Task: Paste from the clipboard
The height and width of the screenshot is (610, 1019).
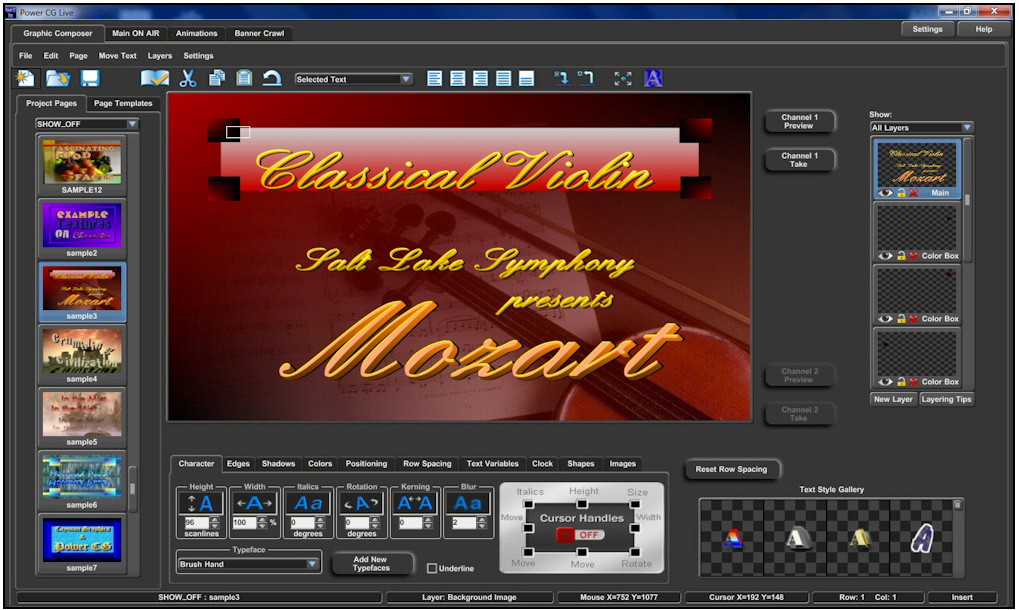Action: tap(245, 78)
